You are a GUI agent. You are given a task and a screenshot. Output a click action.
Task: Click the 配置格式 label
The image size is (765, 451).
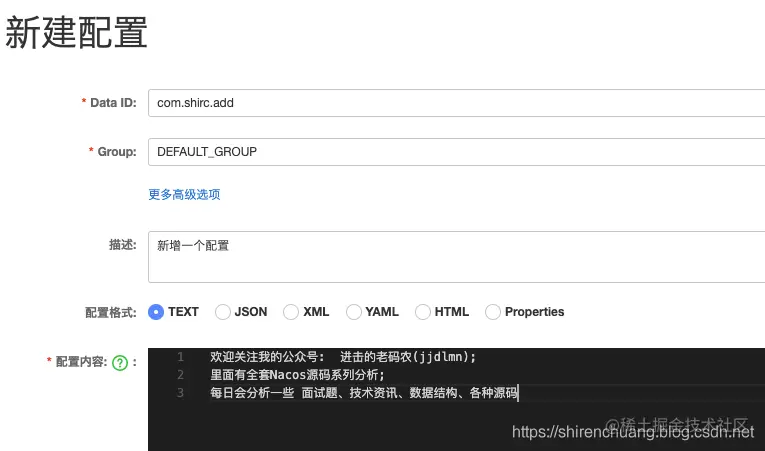pyautogui.click(x=111, y=312)
